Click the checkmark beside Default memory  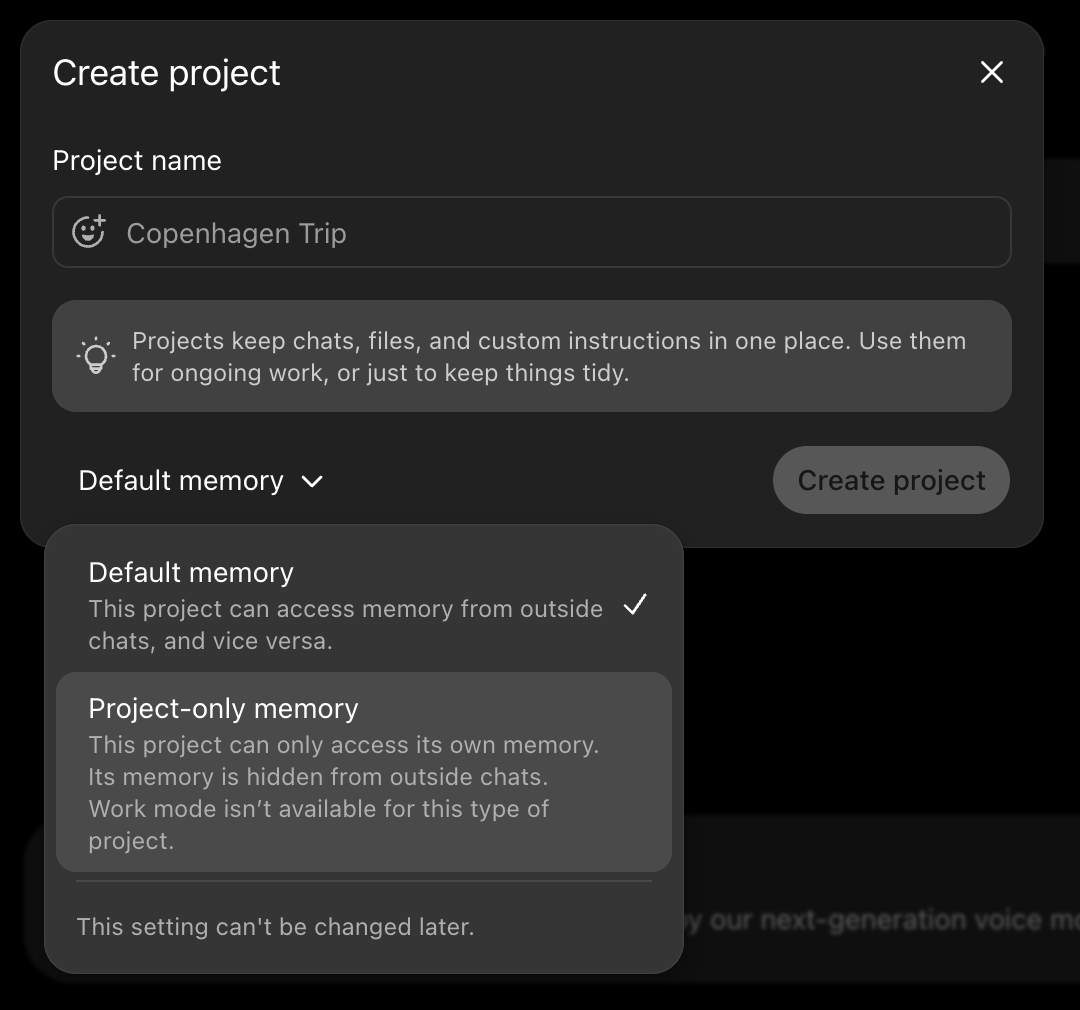tap(634, 605)
